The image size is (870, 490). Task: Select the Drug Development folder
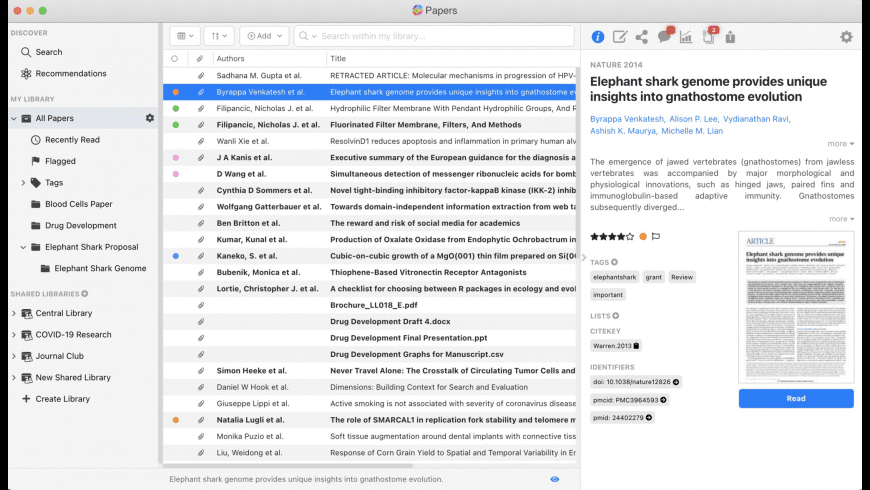tap(80, 225)
